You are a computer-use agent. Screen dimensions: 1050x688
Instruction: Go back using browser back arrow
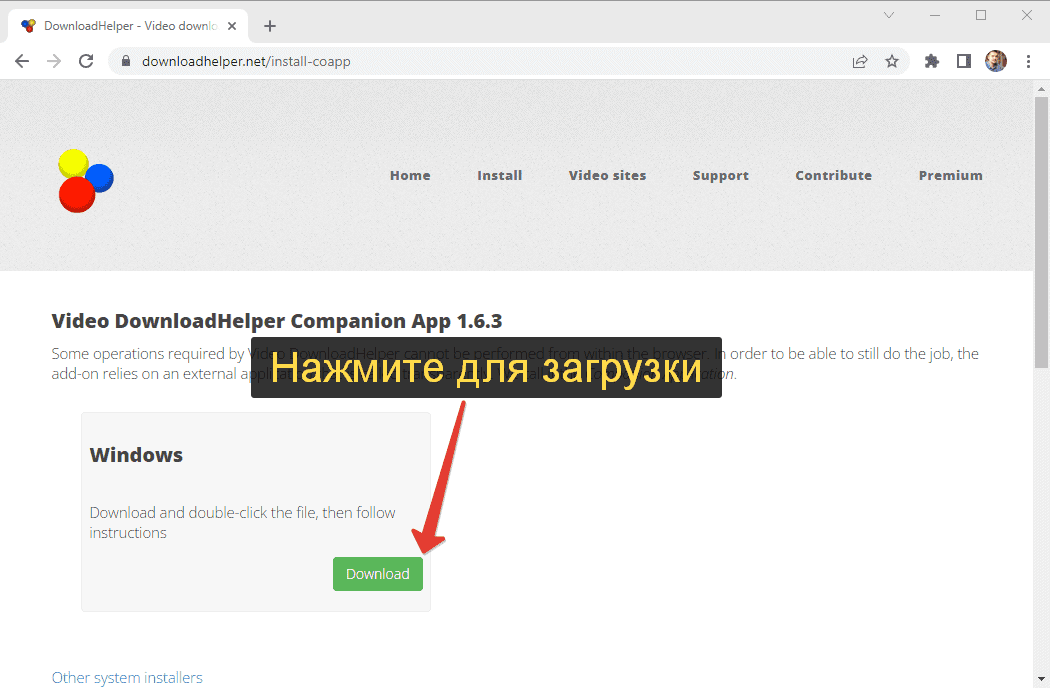point(22,61)
